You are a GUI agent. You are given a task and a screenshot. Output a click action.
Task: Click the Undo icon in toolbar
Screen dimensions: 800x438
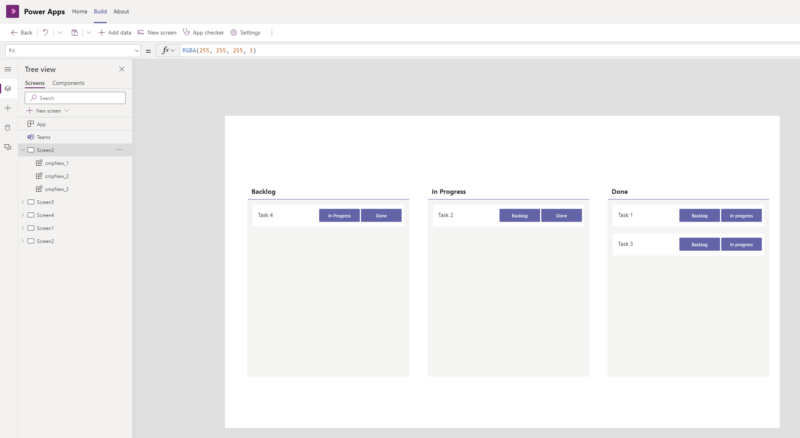pos(46,32)
